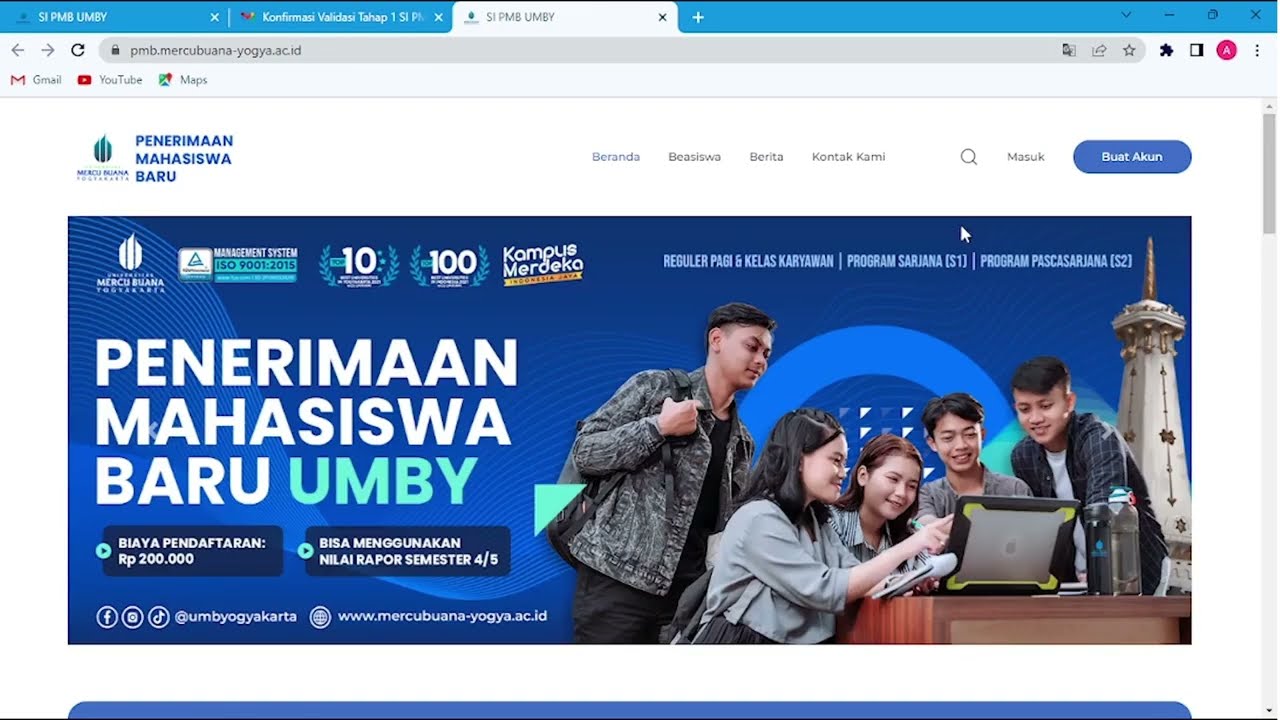This screenshot has width=1280, height=720.
Task: Click next slide arrow on banner
Action: point(1107,430)
